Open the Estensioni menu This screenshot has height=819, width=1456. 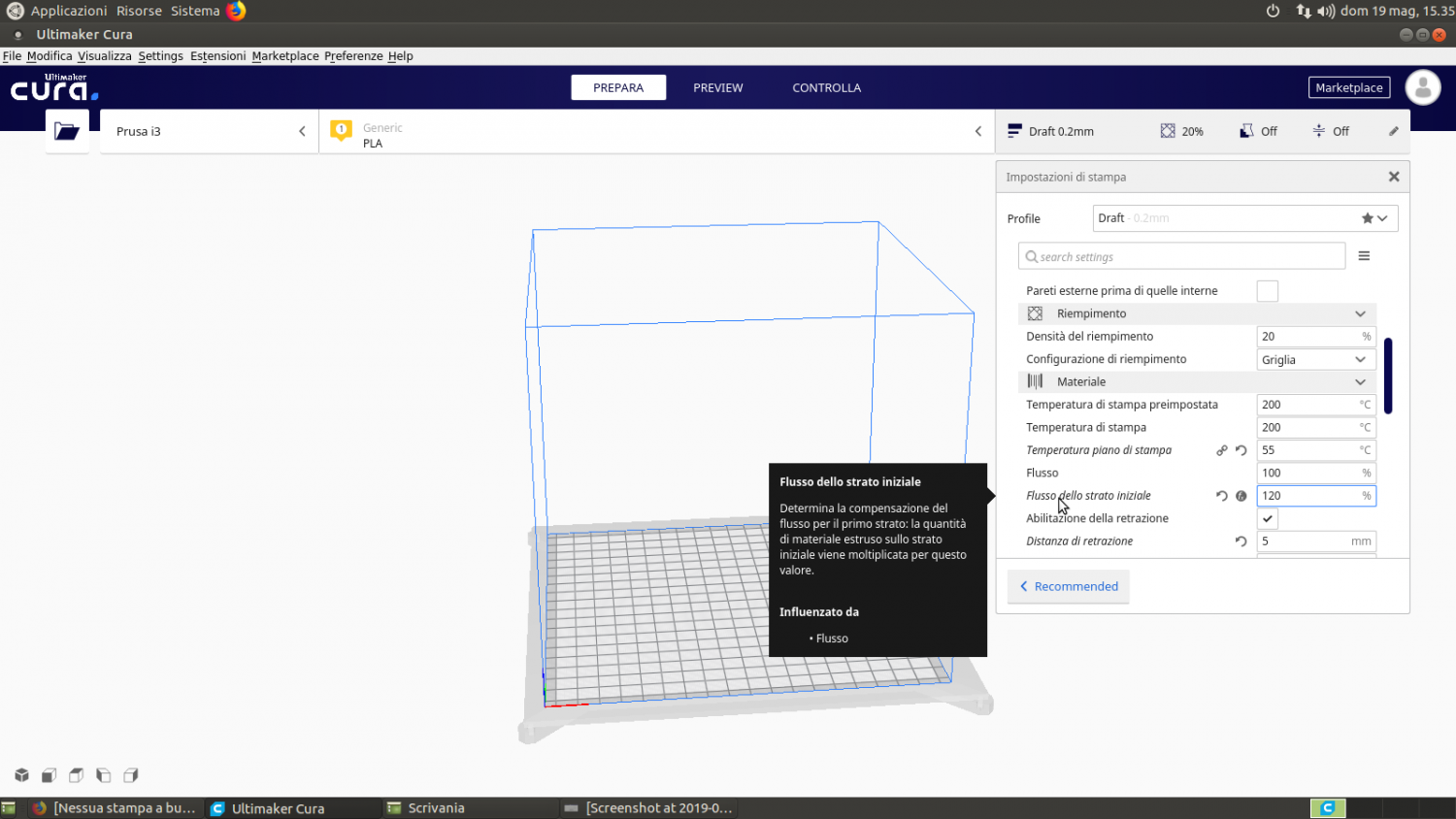[217, 56]
